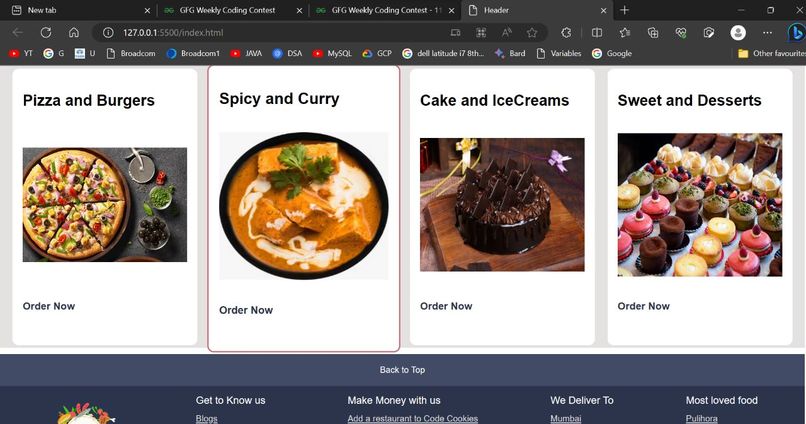Image resolution: width=806 pixels, height=424 pixels.
Task: Go to the browser home icon
Action: pos(74,32)
